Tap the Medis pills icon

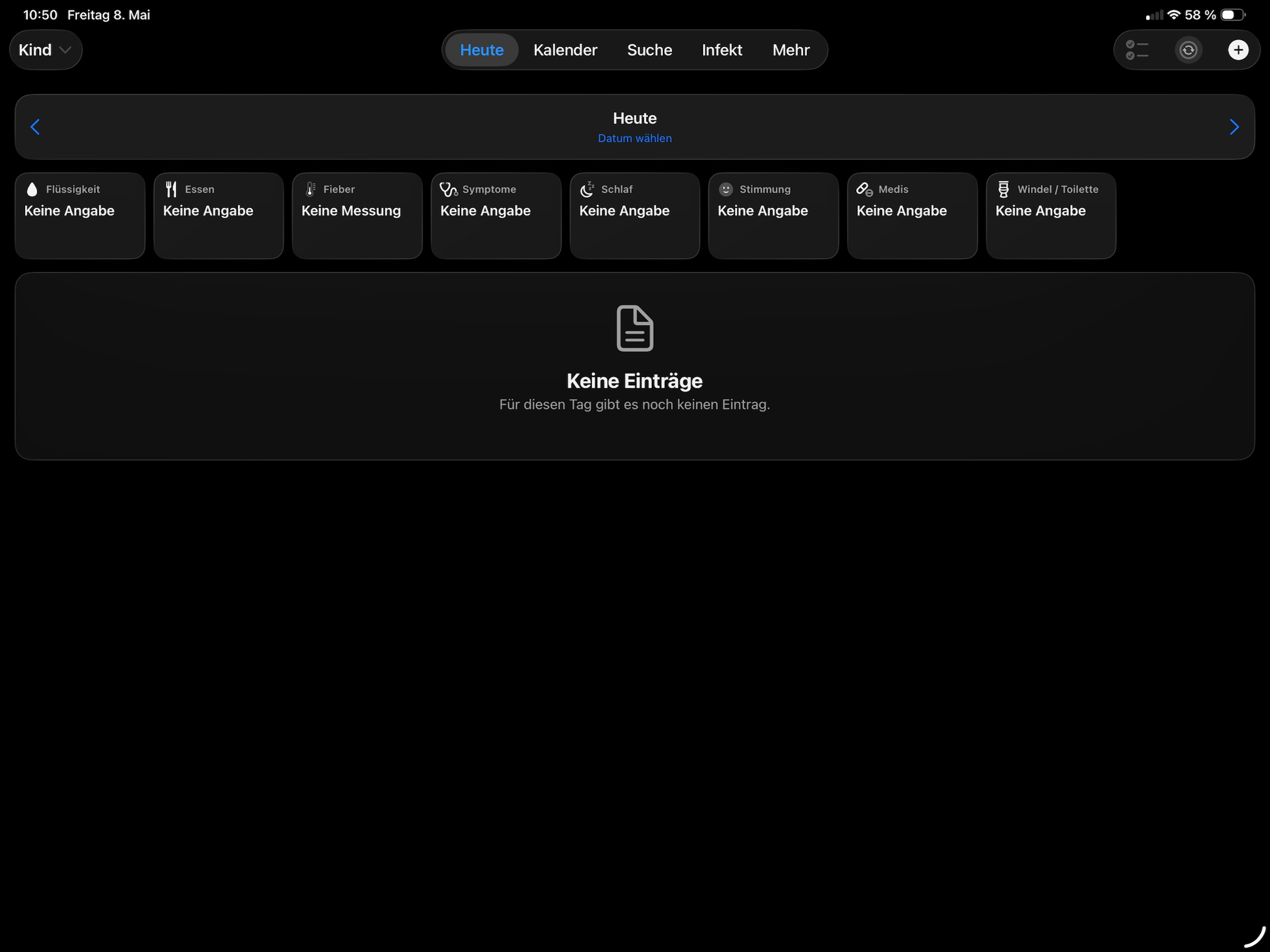865,190
